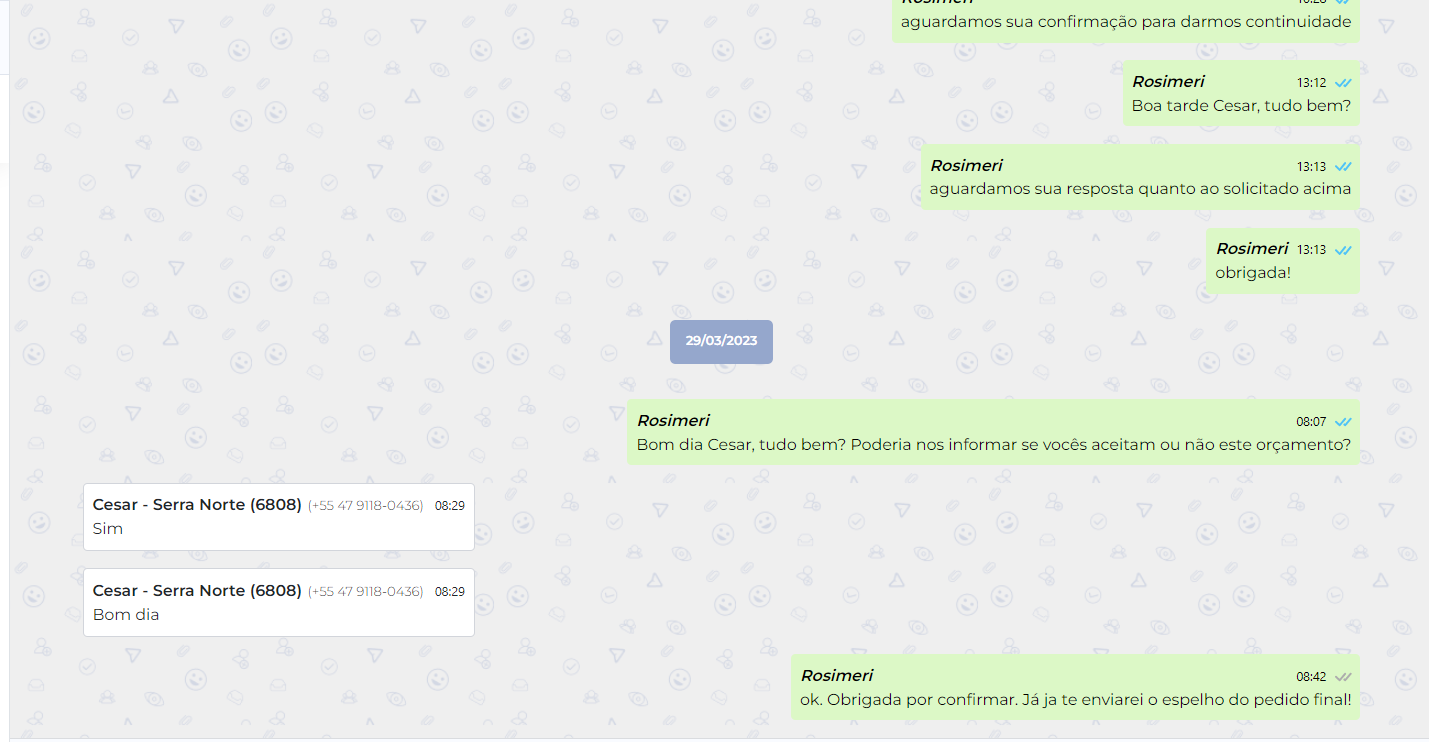
Task: Click Rosimeri's name on the "obrigada!" message
Action: coord(1251,249)
